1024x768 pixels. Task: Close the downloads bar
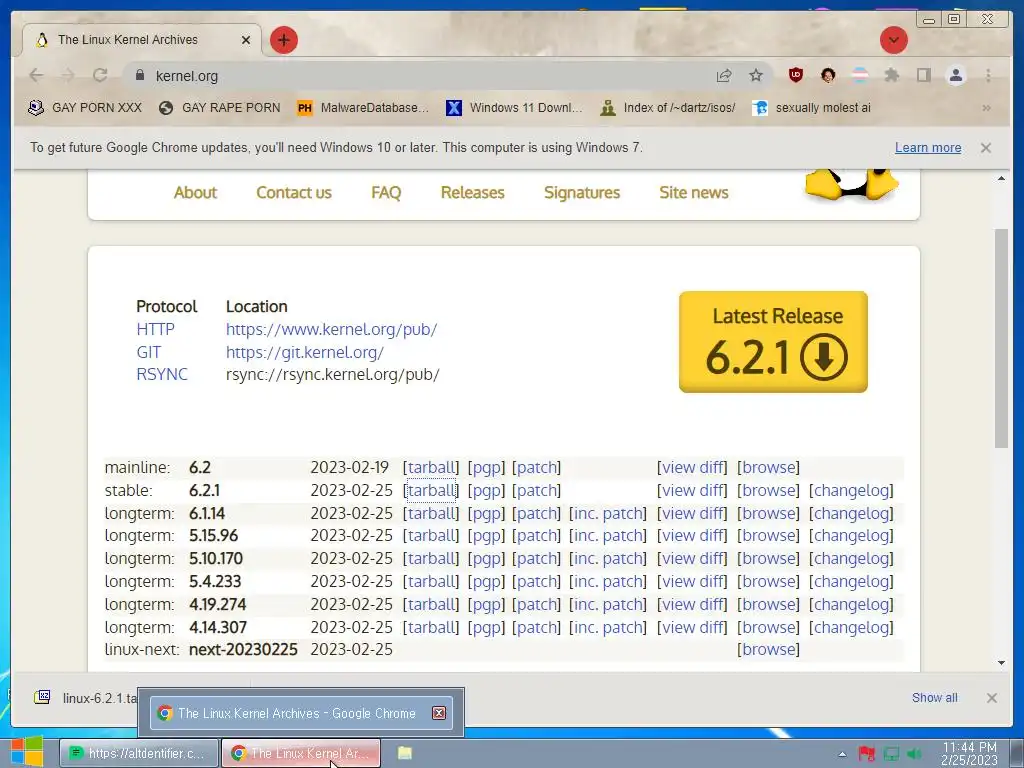click(x=991, y=697)
